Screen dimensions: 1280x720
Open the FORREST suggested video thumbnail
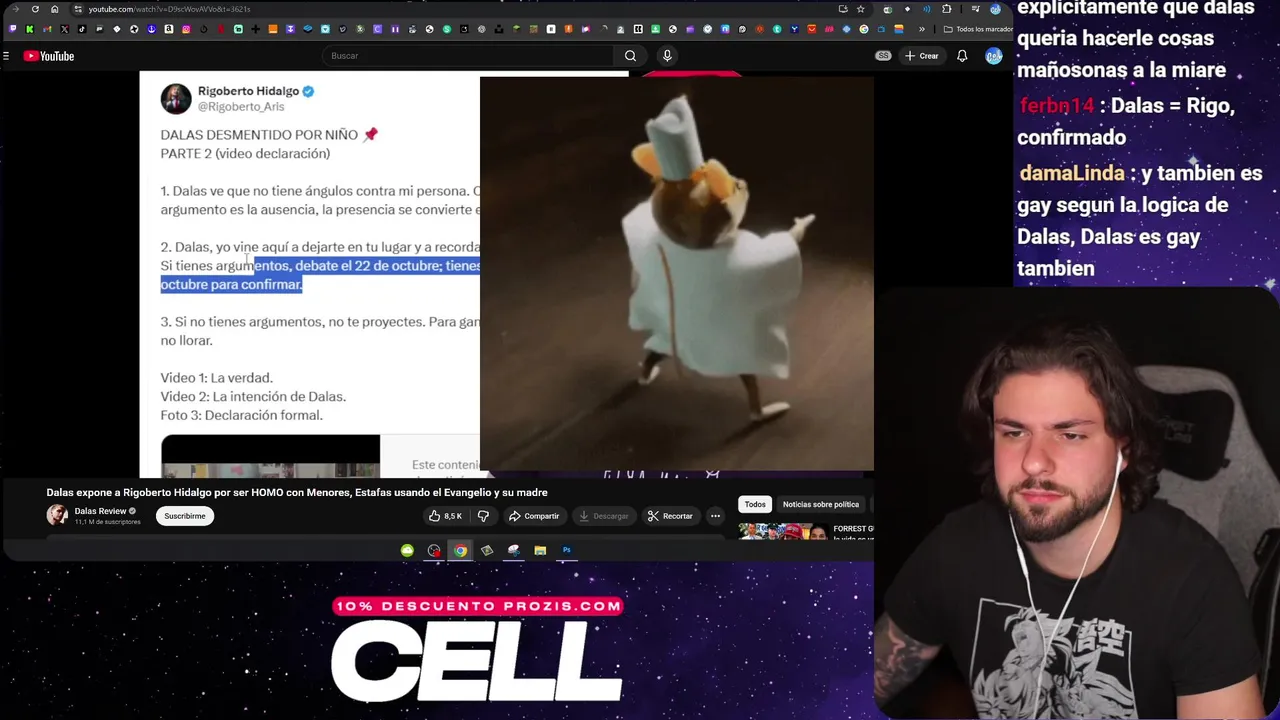784,531
